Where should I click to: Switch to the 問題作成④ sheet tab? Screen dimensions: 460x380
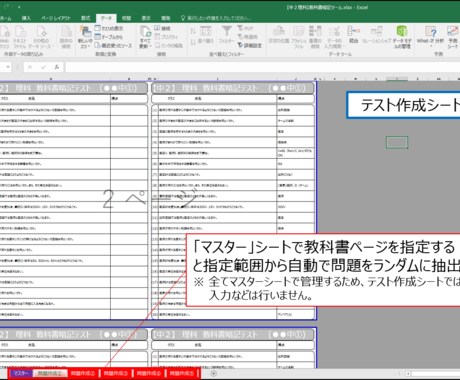149,373
